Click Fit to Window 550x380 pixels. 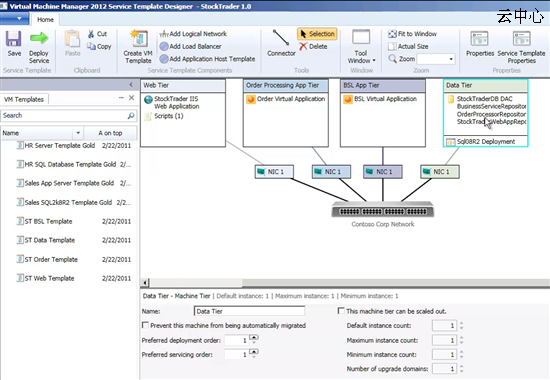(412, 34)
